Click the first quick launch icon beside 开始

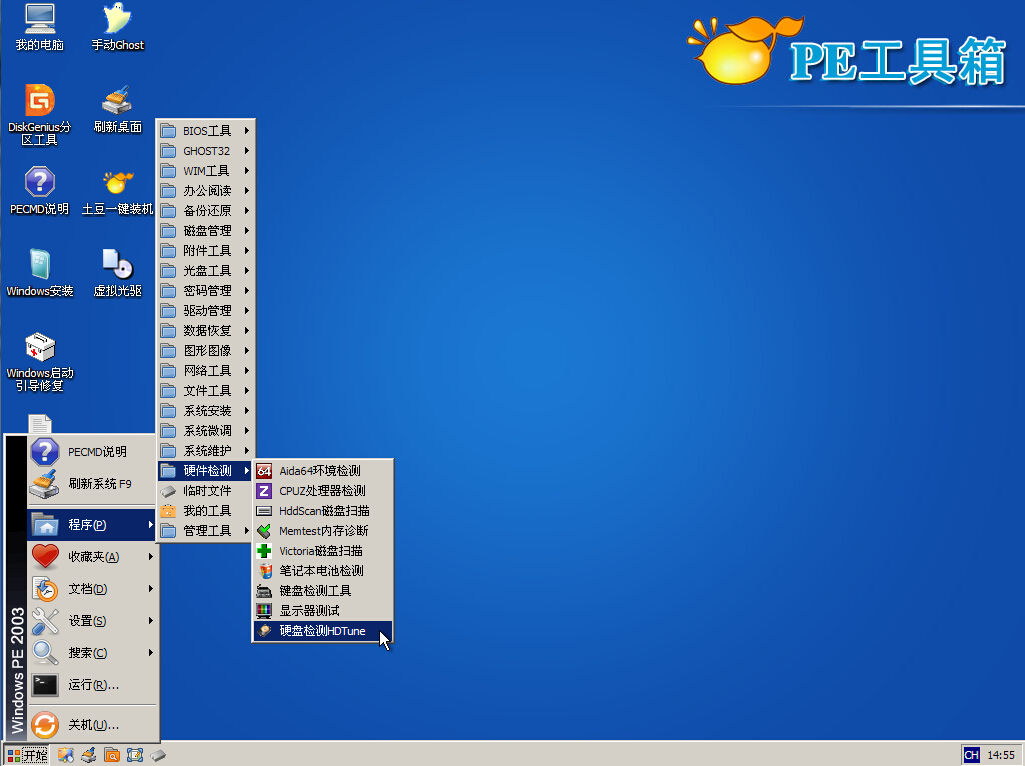coord(65,756)
